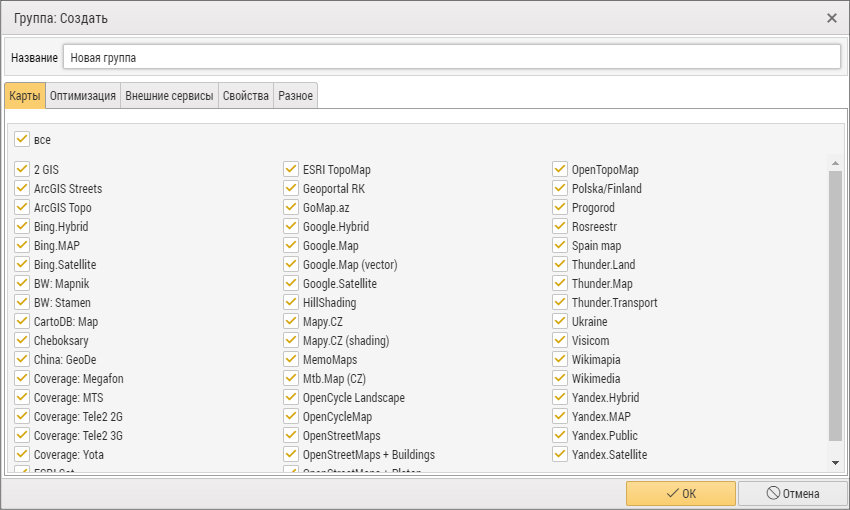Image resolution: width=850 pixels, height=510 pixels.
Task: Toggle Ukraine checkbox
Action: pyautogui.click(x=559, y=321)
